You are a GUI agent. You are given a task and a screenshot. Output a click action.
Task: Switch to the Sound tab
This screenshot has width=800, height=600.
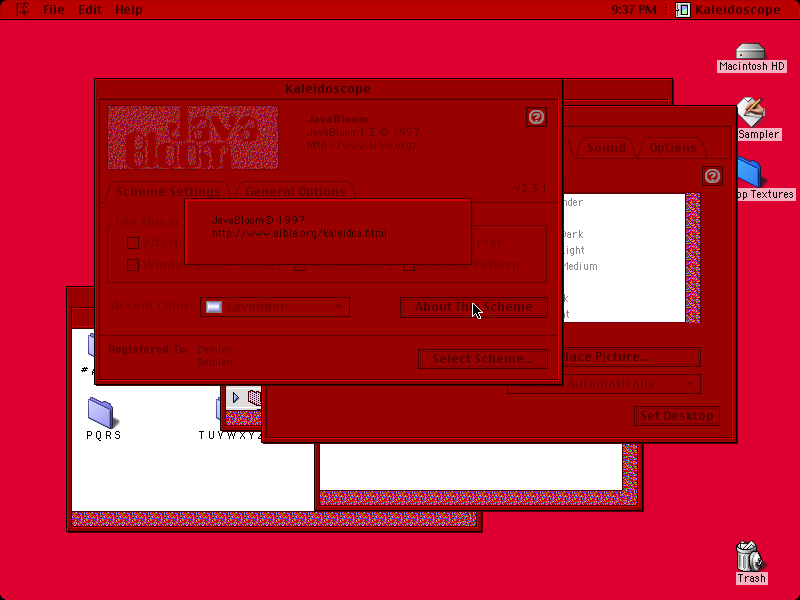point(606,147)
